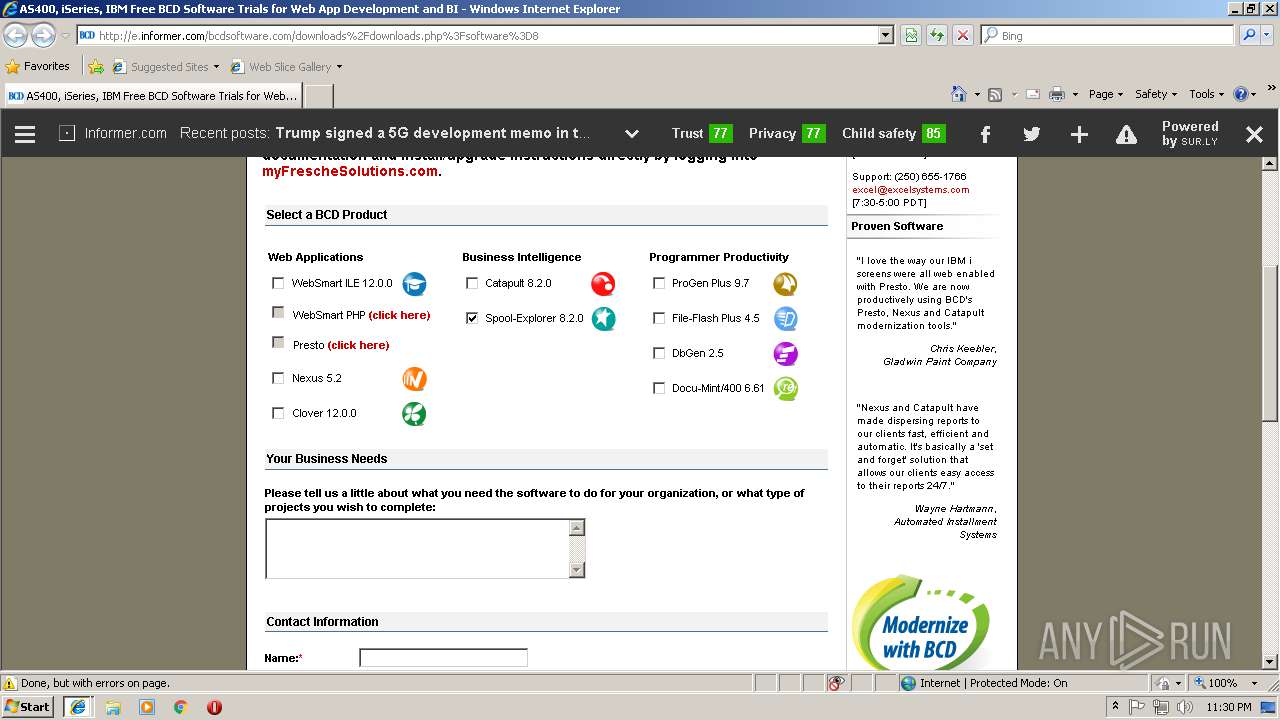
Task: Share page on Twitter icon
Action: coord(1032,134)
